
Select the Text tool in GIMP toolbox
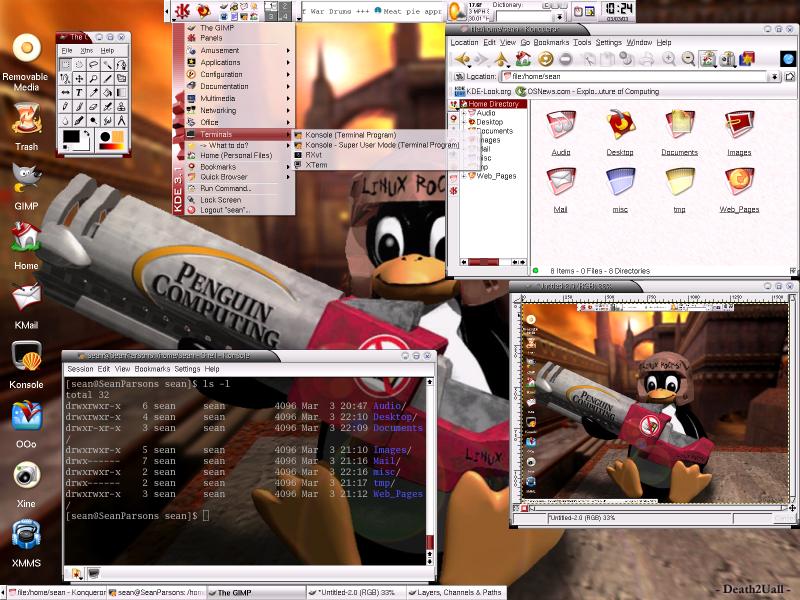pos(79,92)
